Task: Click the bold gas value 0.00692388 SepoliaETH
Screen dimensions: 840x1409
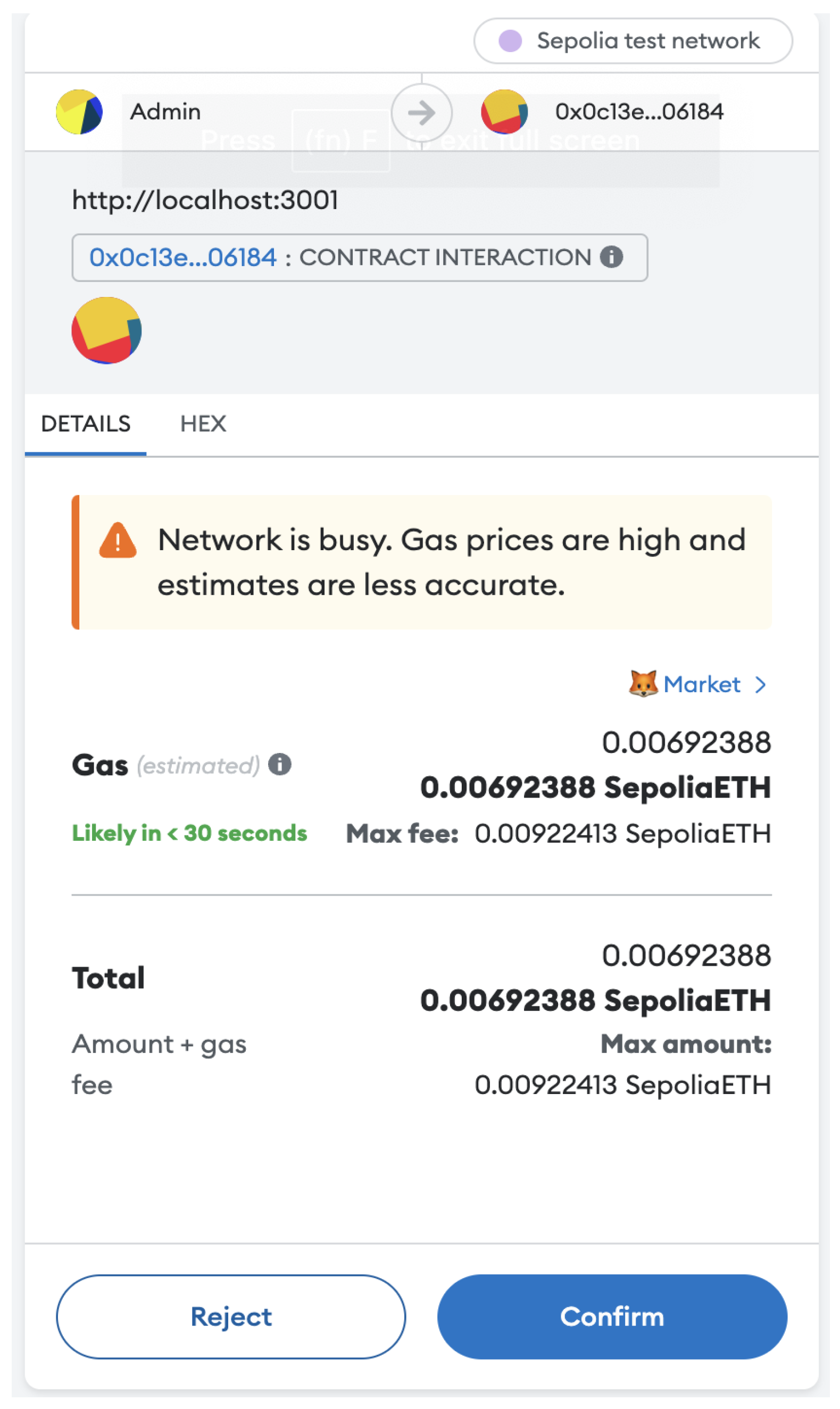Action: click(x=595, y=788)
